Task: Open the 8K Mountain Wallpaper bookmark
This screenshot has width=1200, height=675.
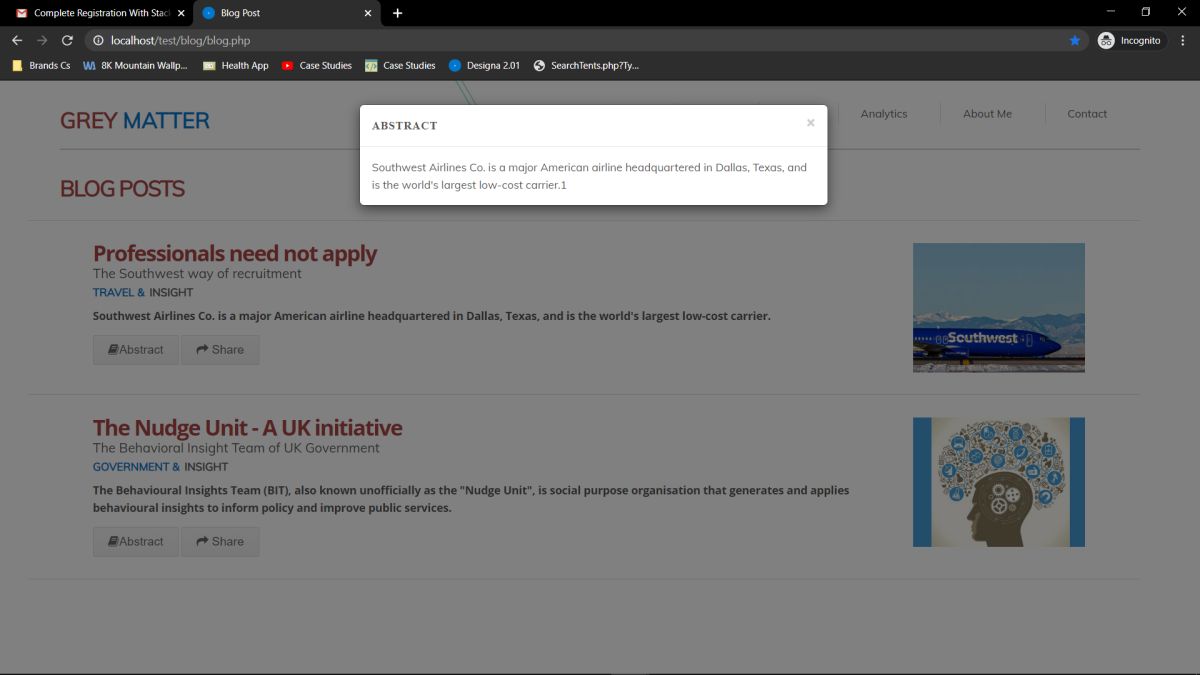Action: [135, 65]
